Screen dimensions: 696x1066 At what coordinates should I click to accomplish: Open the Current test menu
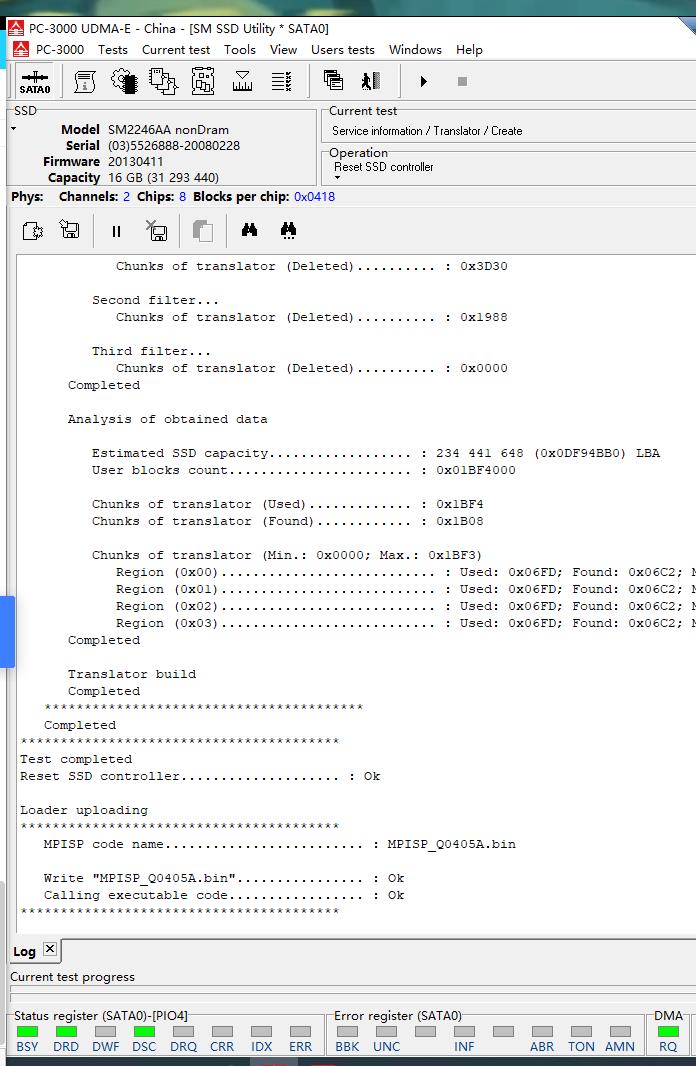(176, 50)
